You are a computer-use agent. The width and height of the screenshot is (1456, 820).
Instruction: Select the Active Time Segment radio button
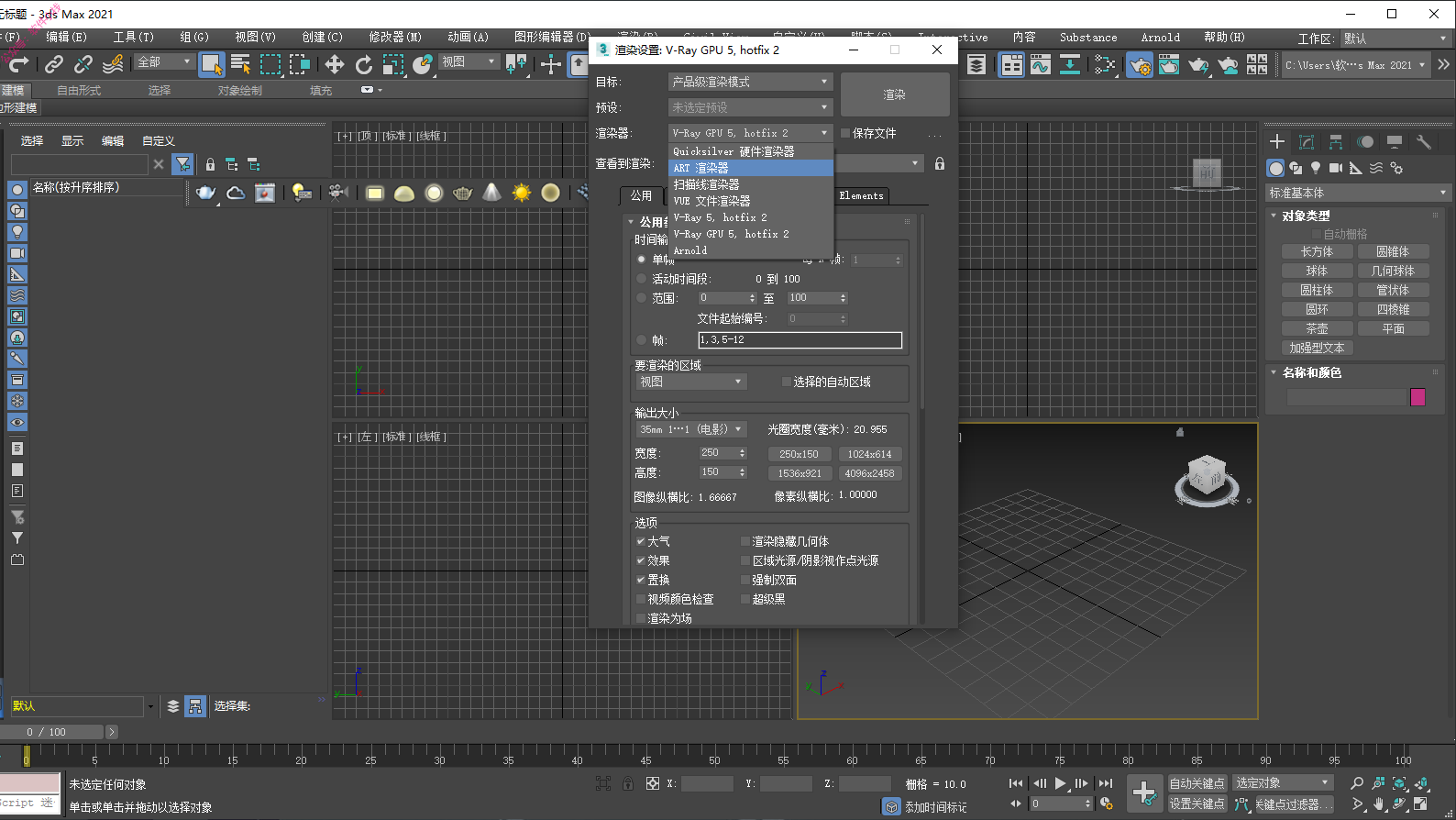click(x=641, y=279)
